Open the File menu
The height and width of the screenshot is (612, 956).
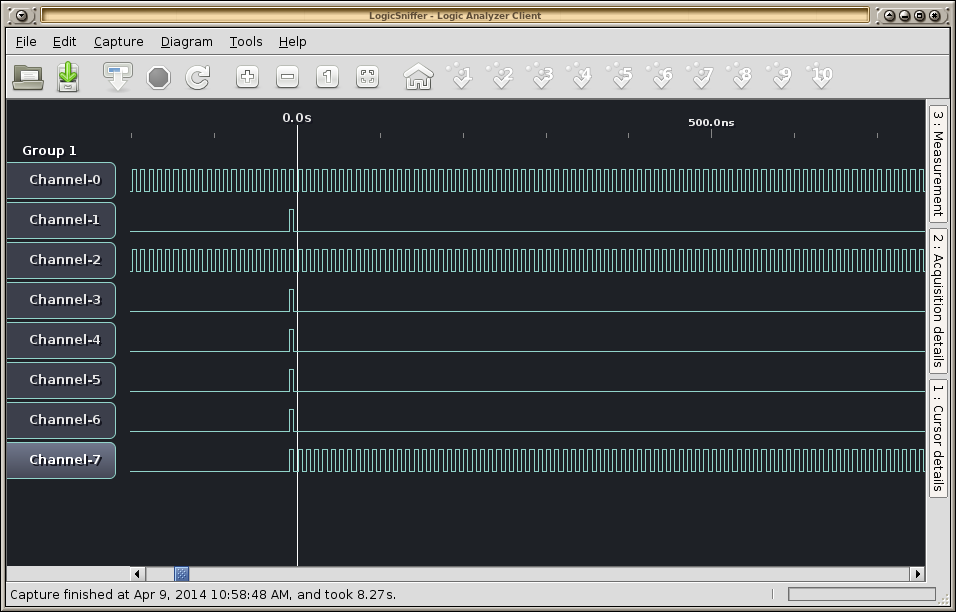coord(26,41)
